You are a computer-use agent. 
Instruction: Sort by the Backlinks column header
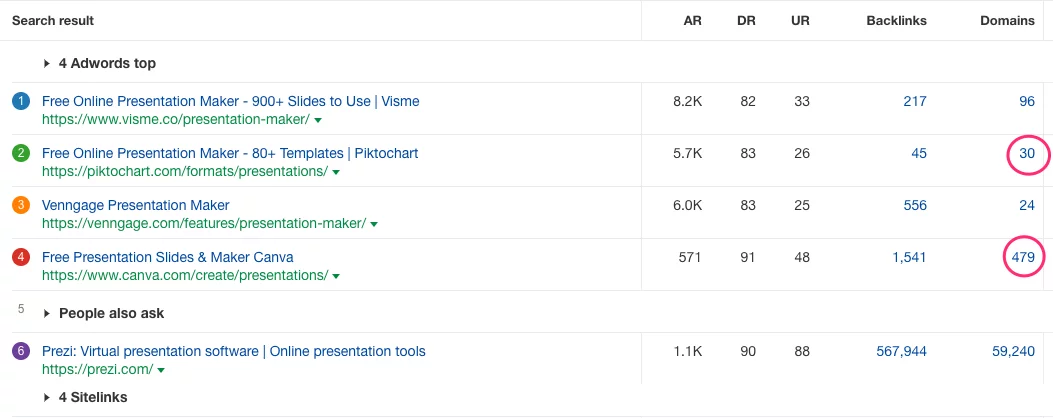tap(898, 20)
